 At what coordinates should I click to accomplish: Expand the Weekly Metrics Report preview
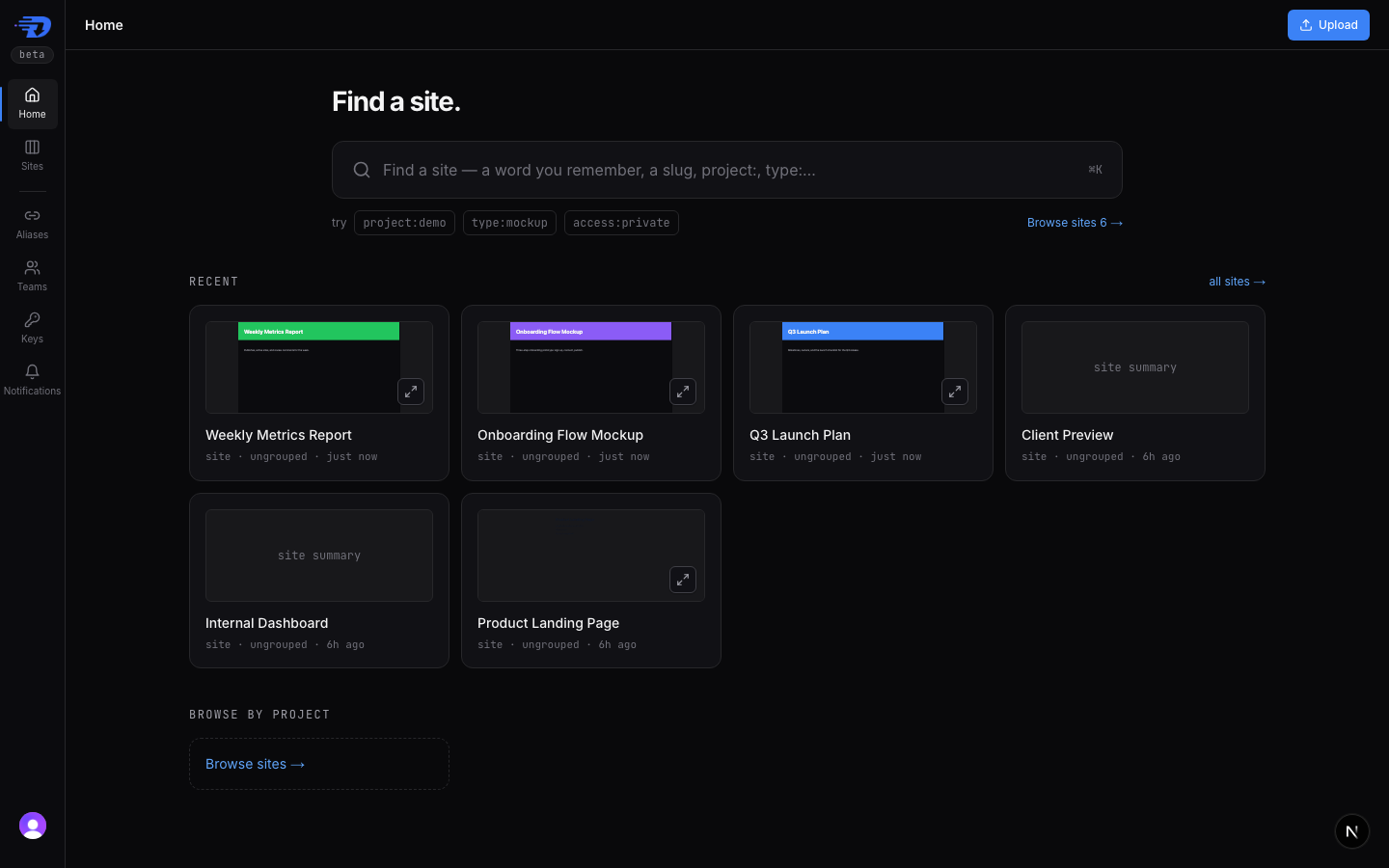click(411, 392)
